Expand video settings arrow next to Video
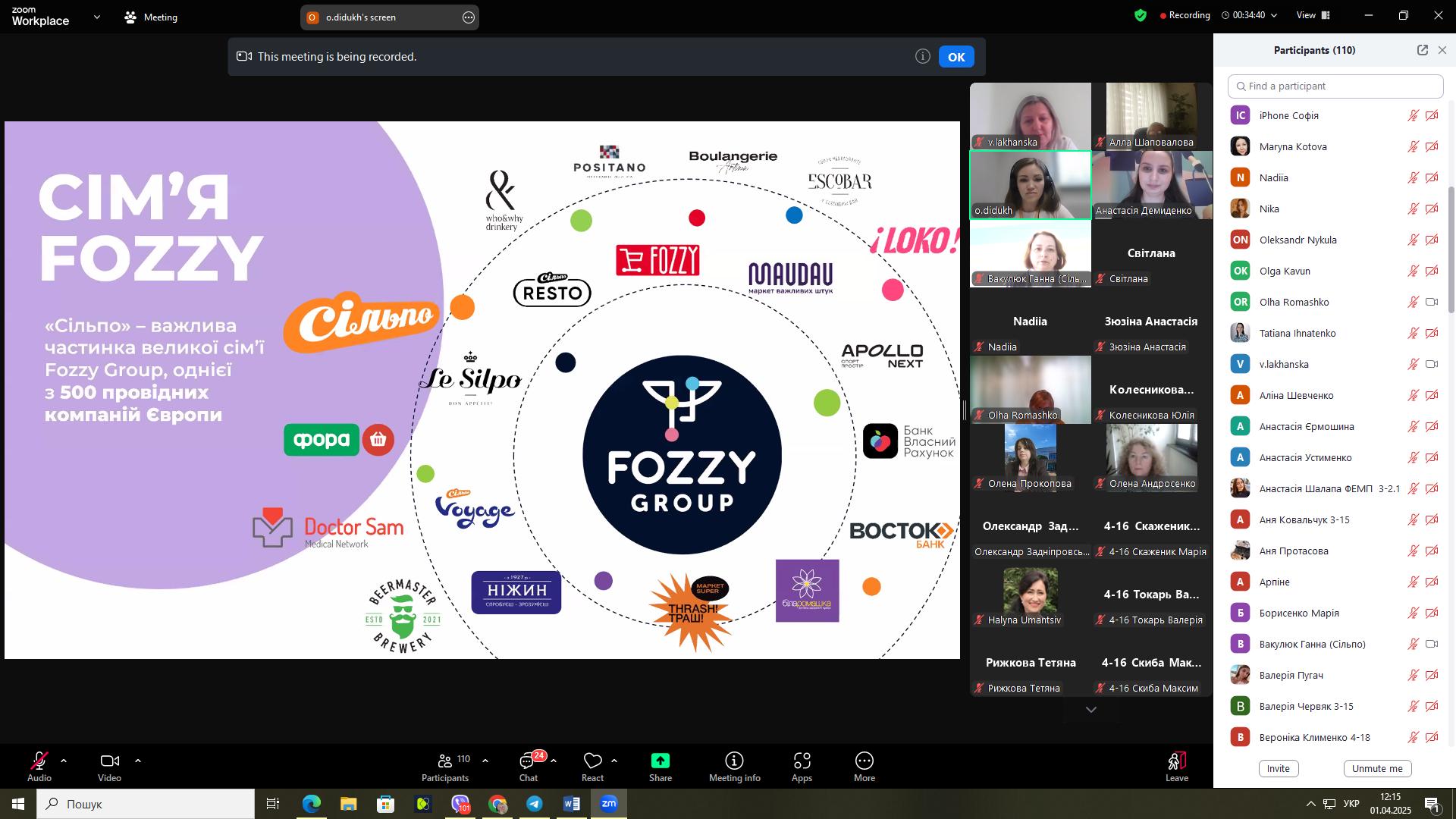 [x=138, y=761]
